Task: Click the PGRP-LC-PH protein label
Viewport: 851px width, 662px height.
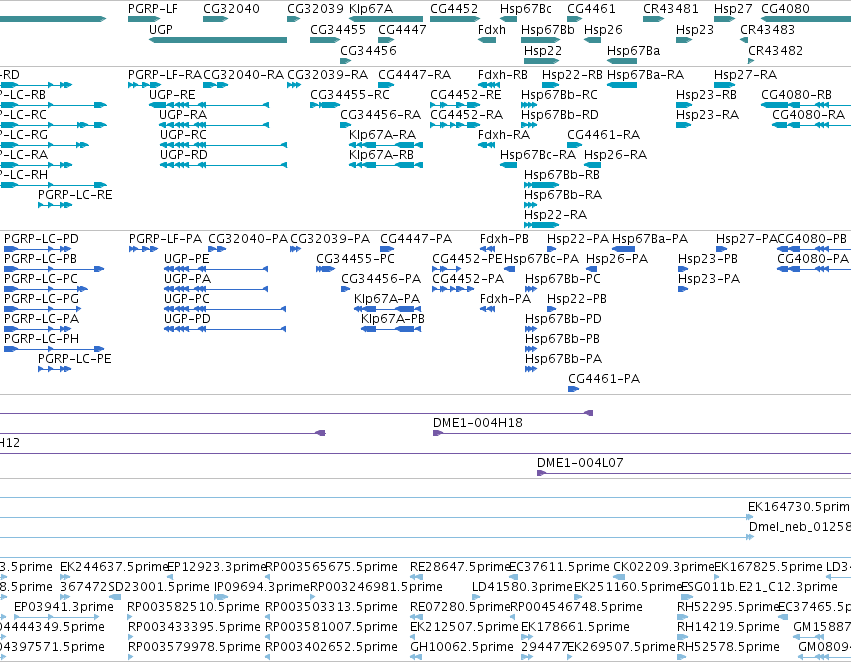Action: tap(41, 339)
